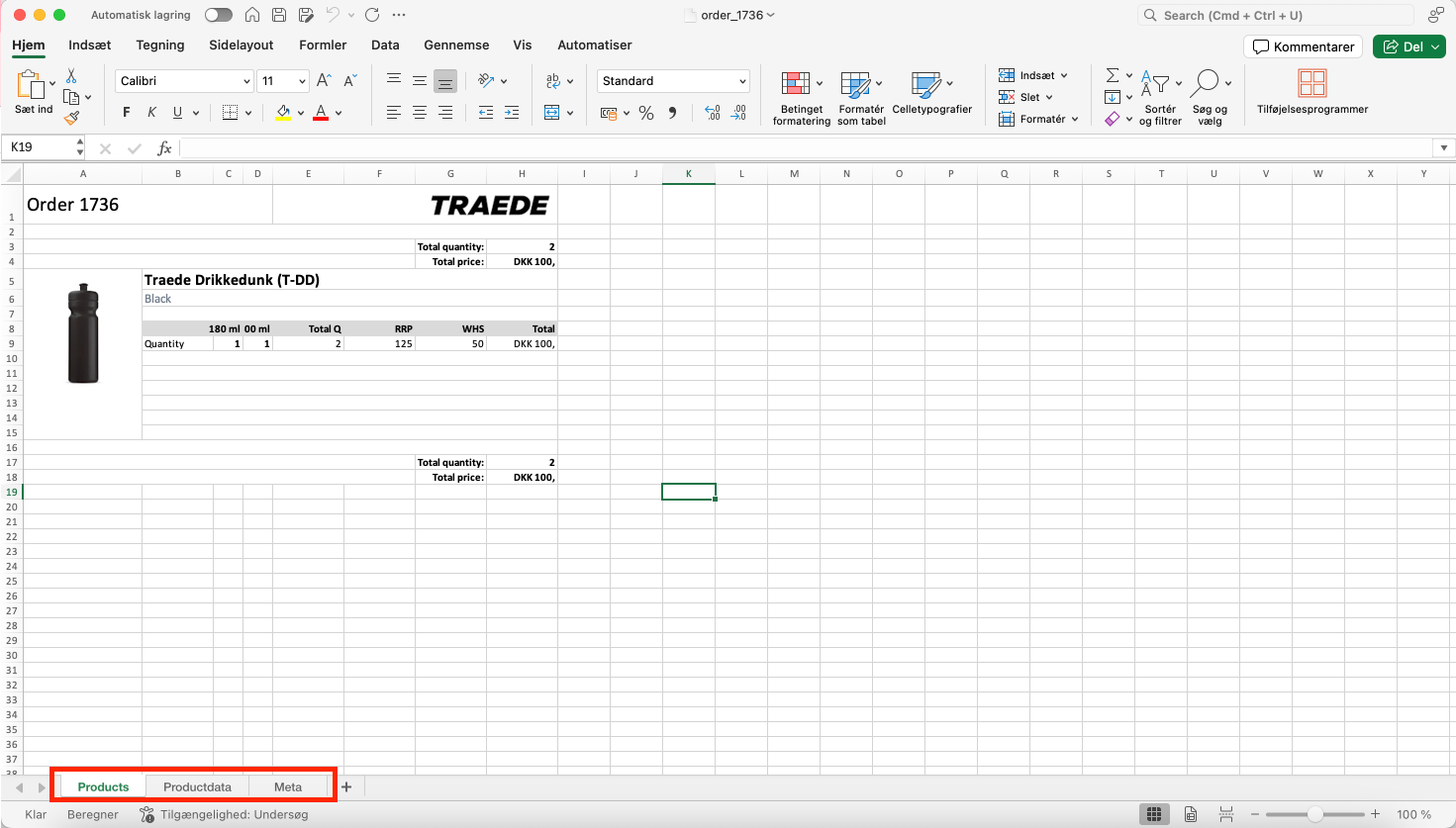1456x828 pixels.
Task: Switch to the Productdata sheet tab
Action: coord(197,787)
